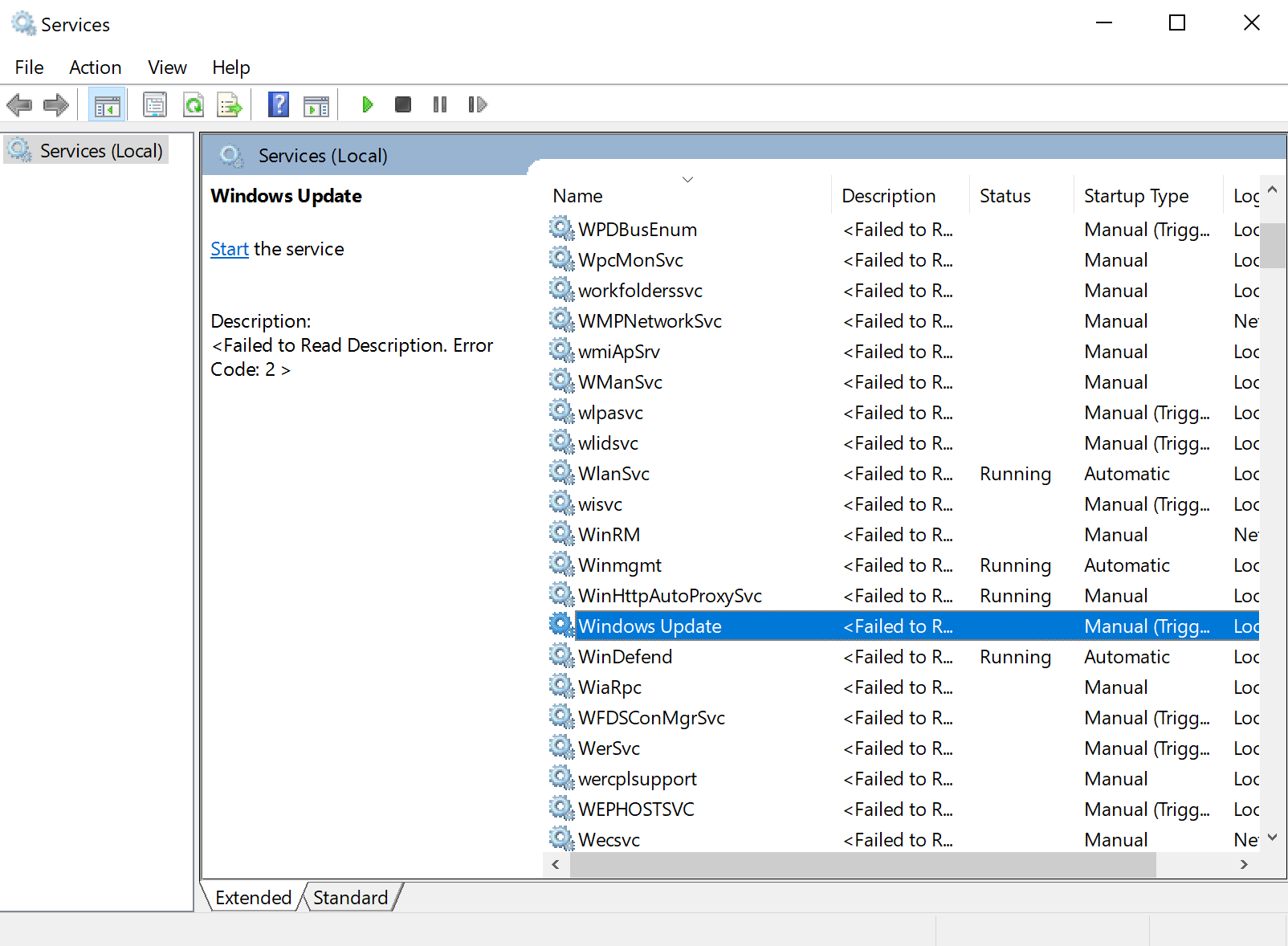
Task: Click the gear icon beside WerSvc
Action: pyautogui.click(x=561, y=747)
